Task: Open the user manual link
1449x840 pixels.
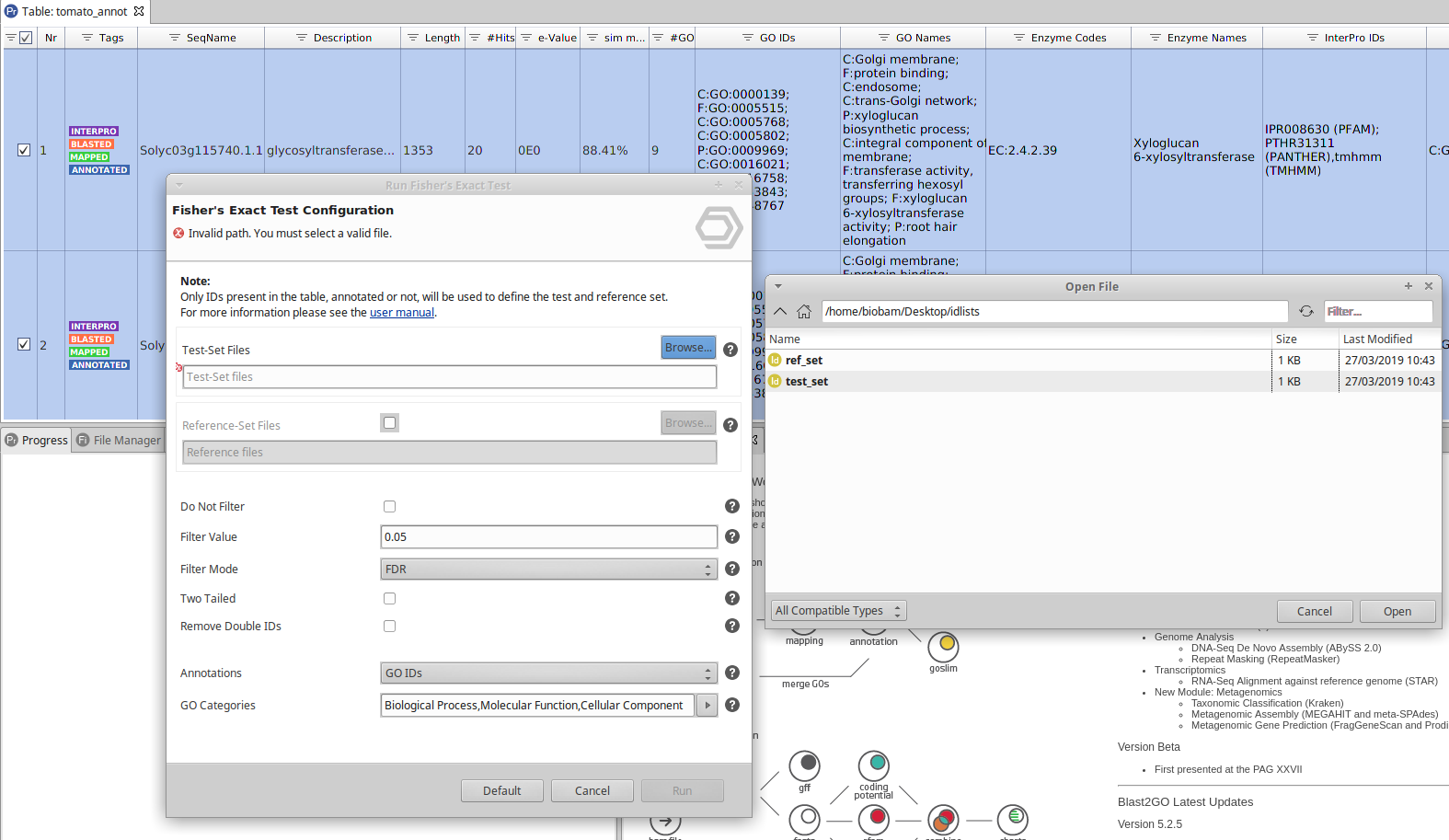Action: click(401, 313)
